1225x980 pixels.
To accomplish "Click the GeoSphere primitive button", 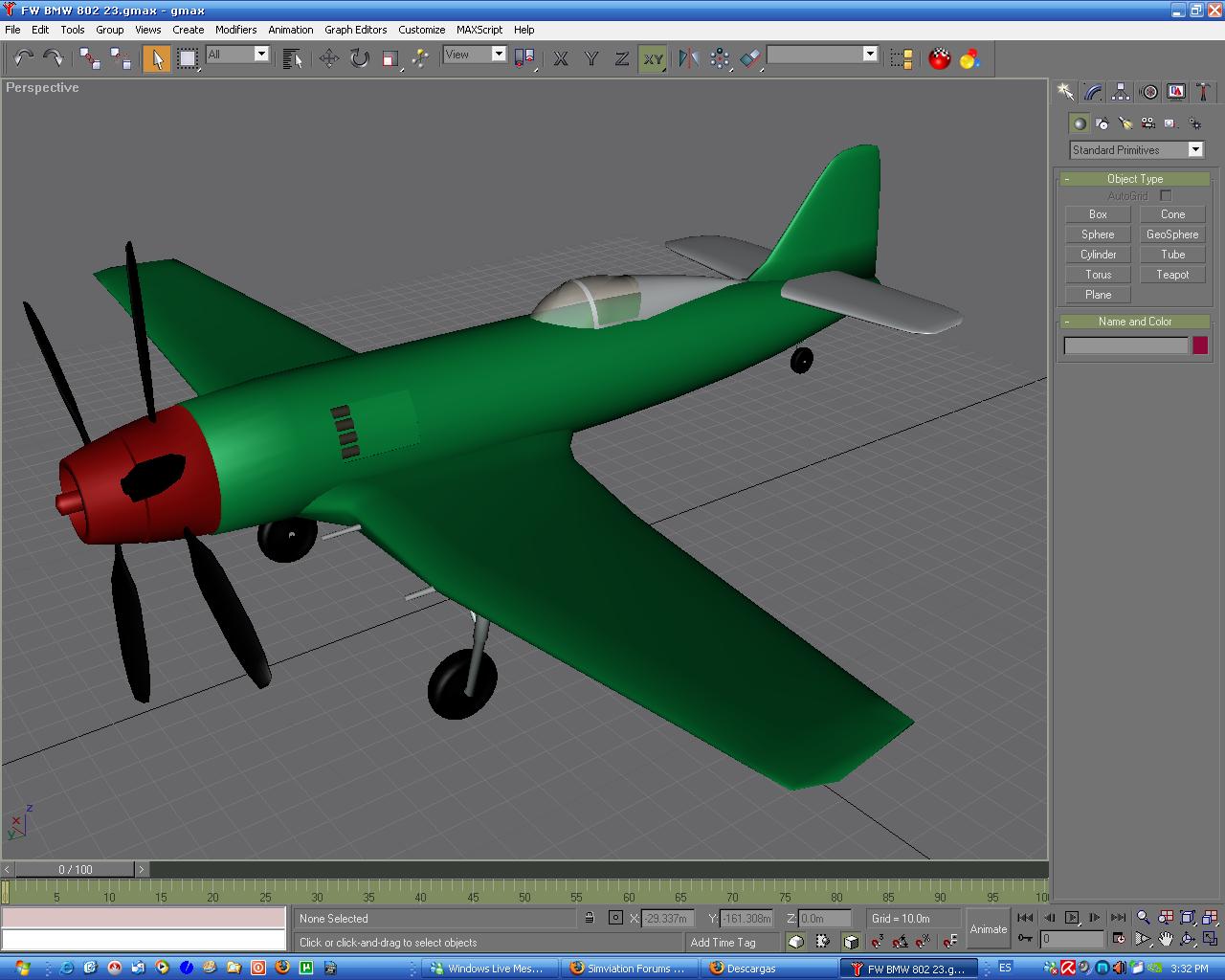I will click(1172, 234).
